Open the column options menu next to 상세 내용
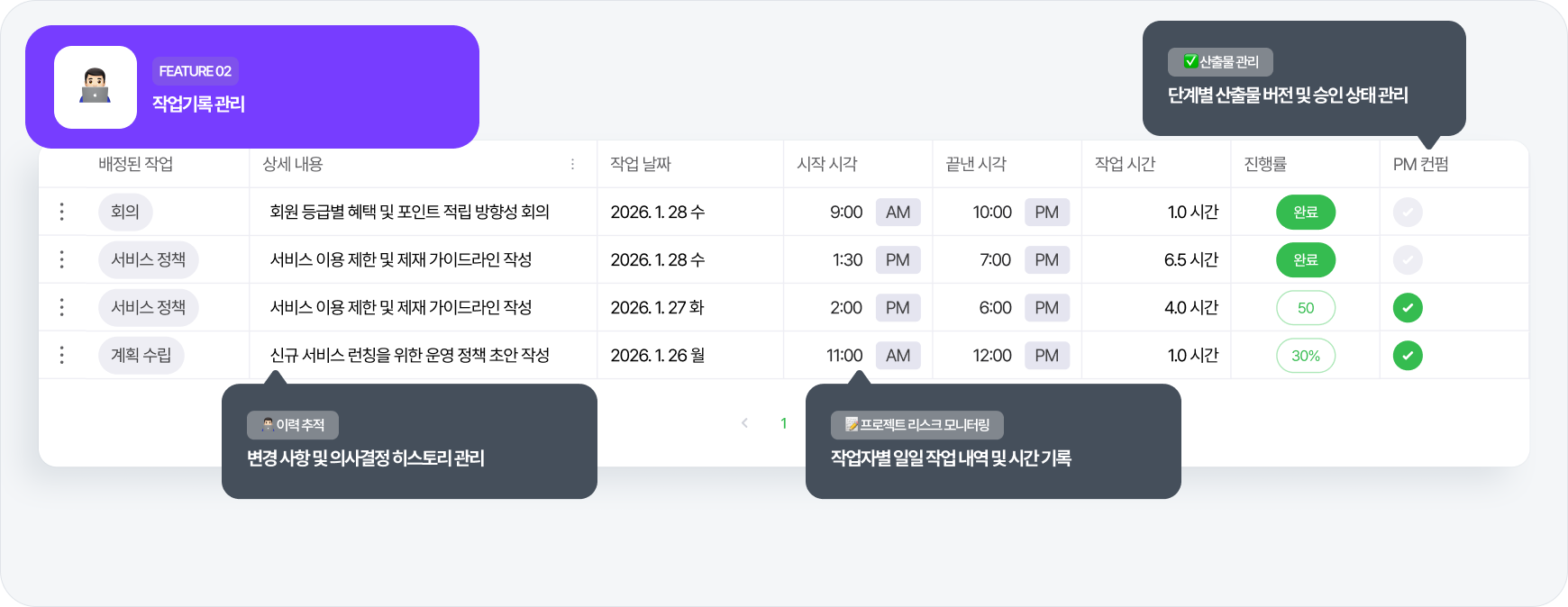Screen dimensions: 1568x607 tap(571, 164)
